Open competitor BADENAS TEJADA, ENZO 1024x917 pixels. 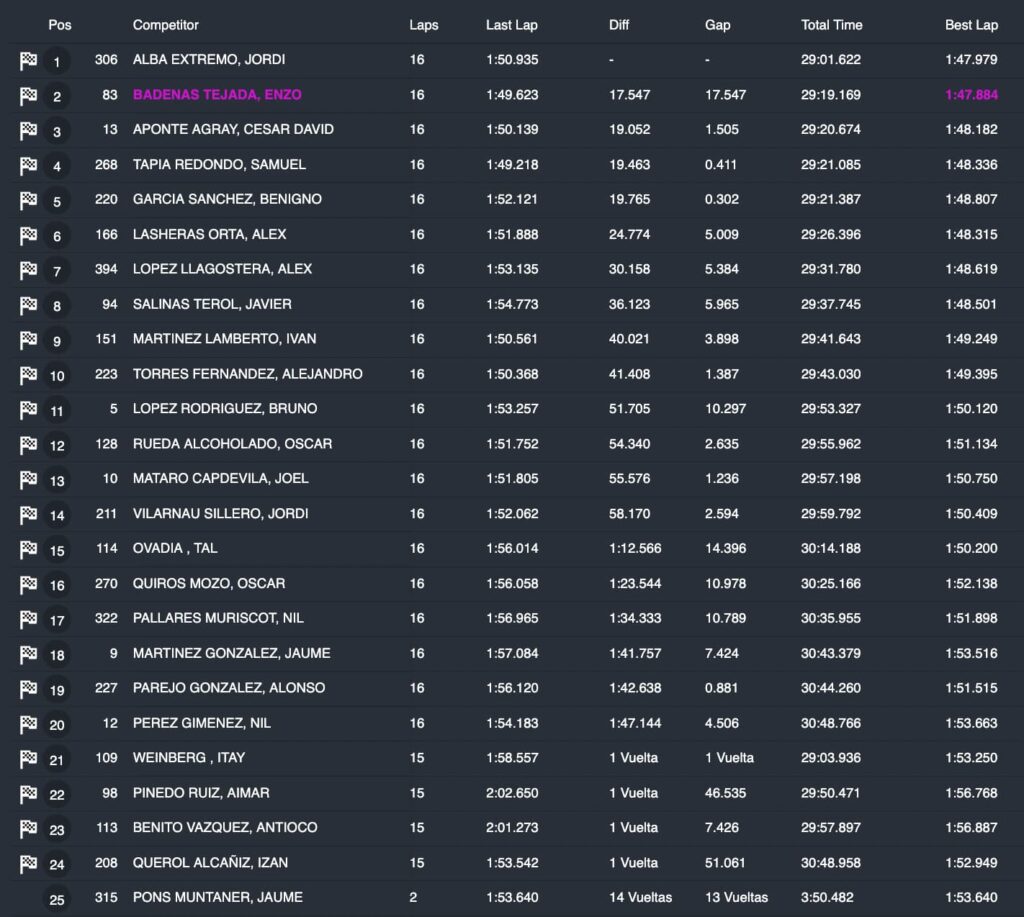(217, 95)
